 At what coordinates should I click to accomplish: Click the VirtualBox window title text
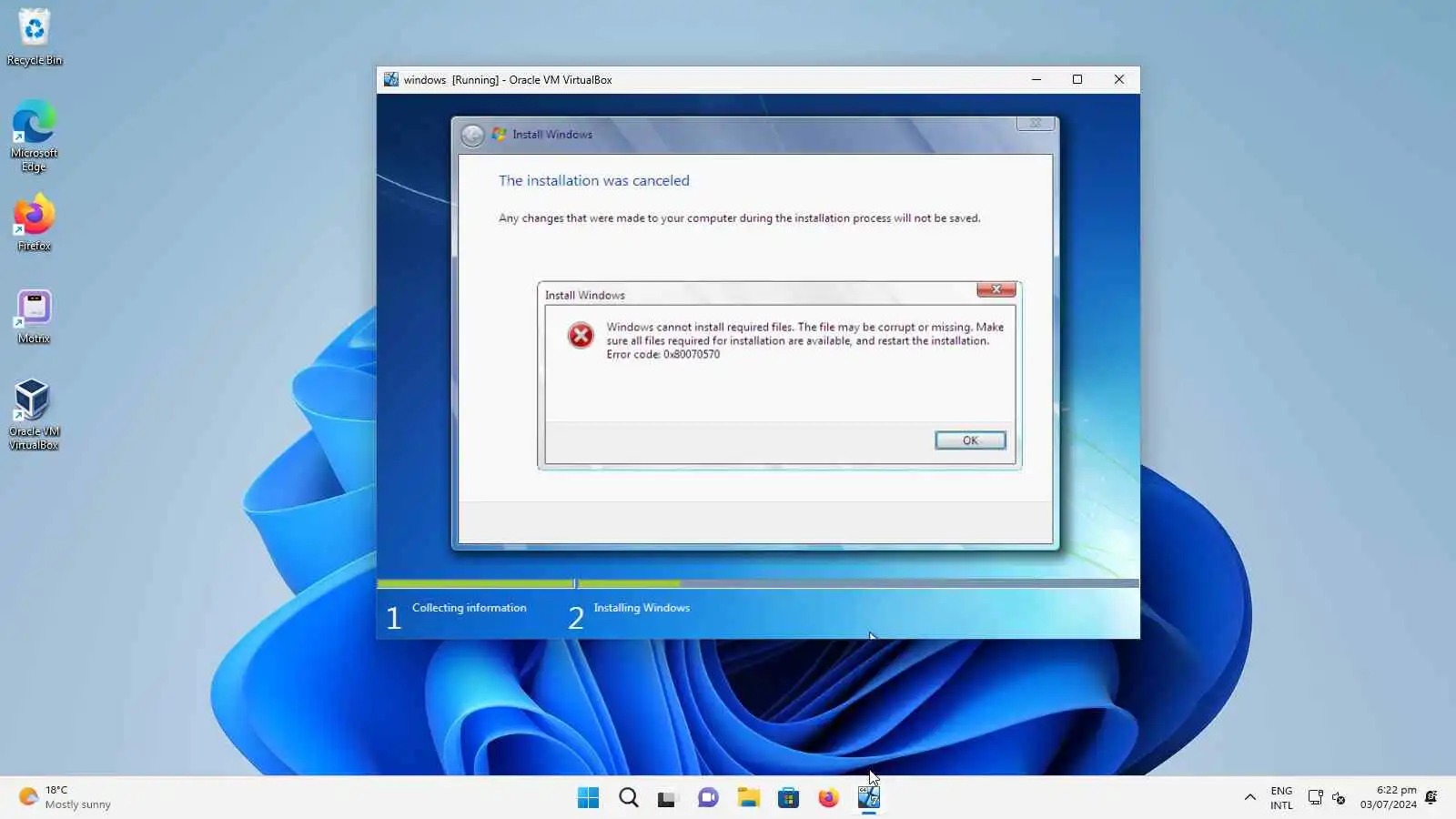[508, 80]
